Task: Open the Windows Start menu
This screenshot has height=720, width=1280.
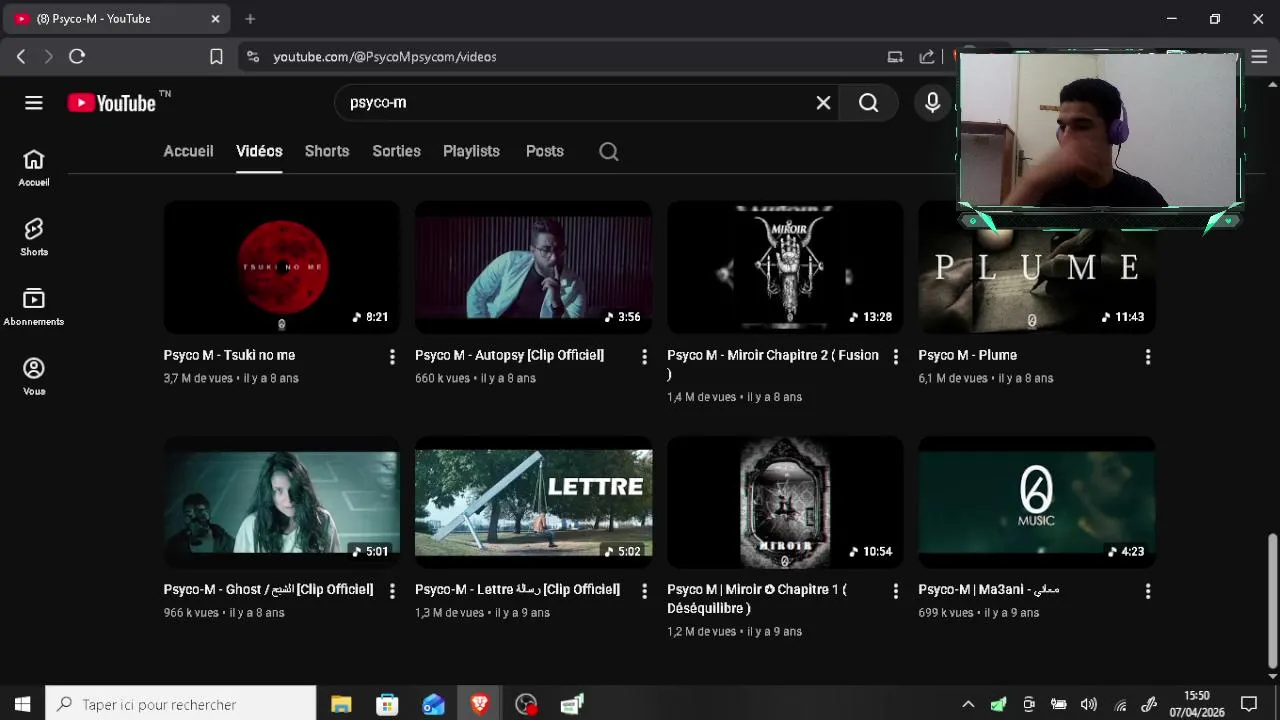Action: pos(22,705)
